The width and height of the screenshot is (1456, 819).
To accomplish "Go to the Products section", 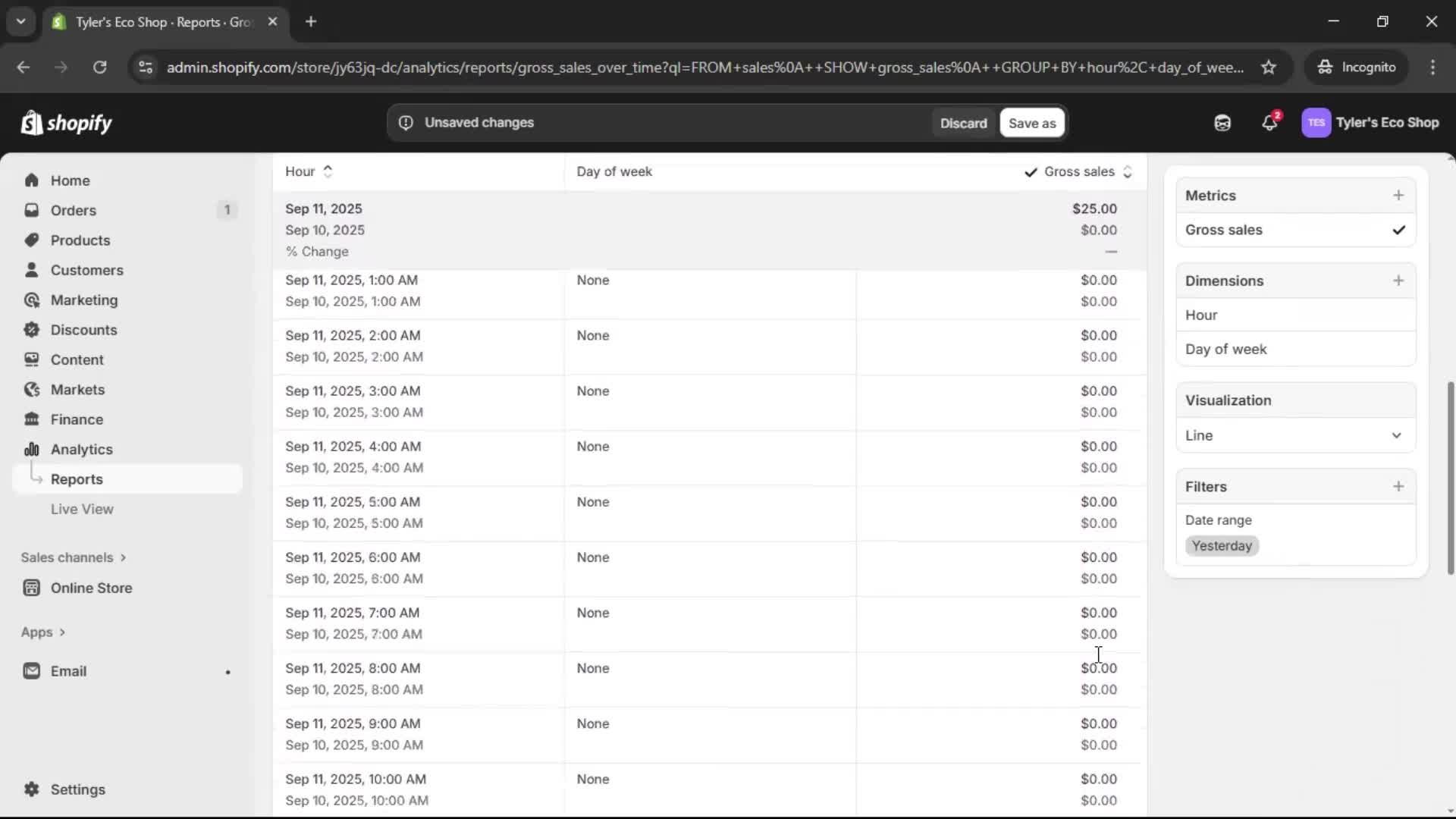I will point(80,240).
